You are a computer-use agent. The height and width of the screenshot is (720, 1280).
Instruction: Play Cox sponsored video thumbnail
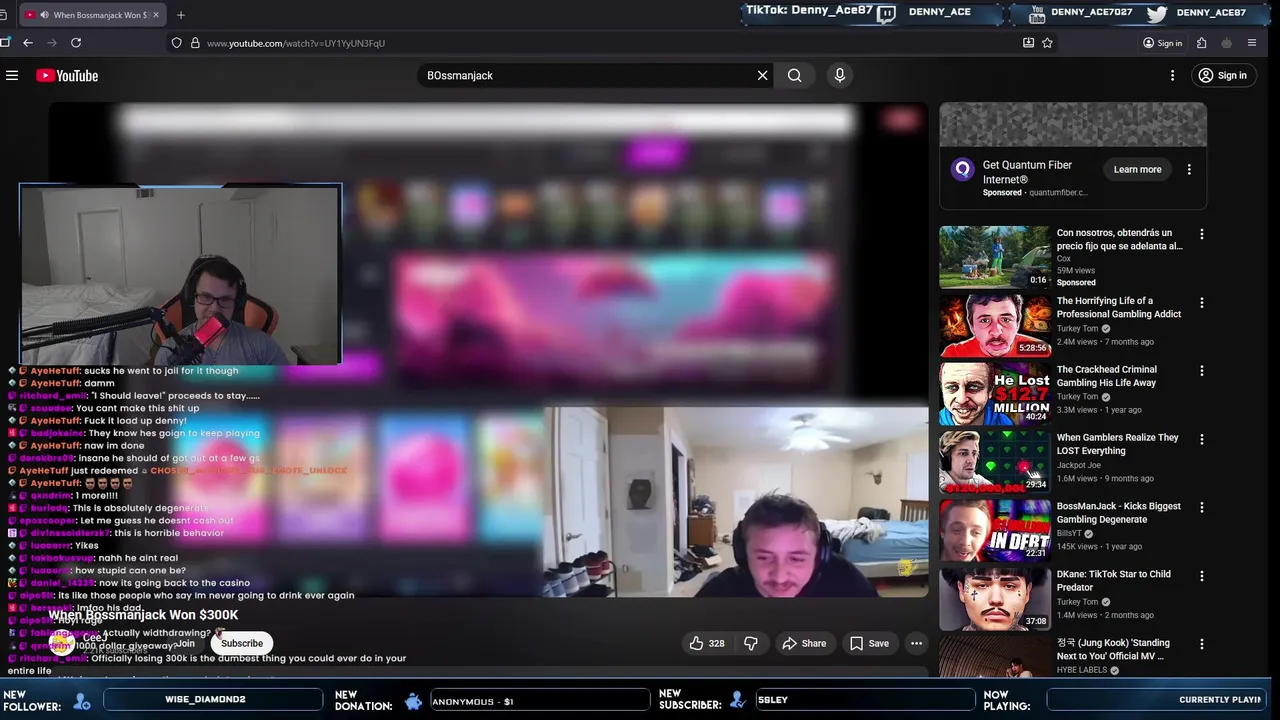[994, 257]
